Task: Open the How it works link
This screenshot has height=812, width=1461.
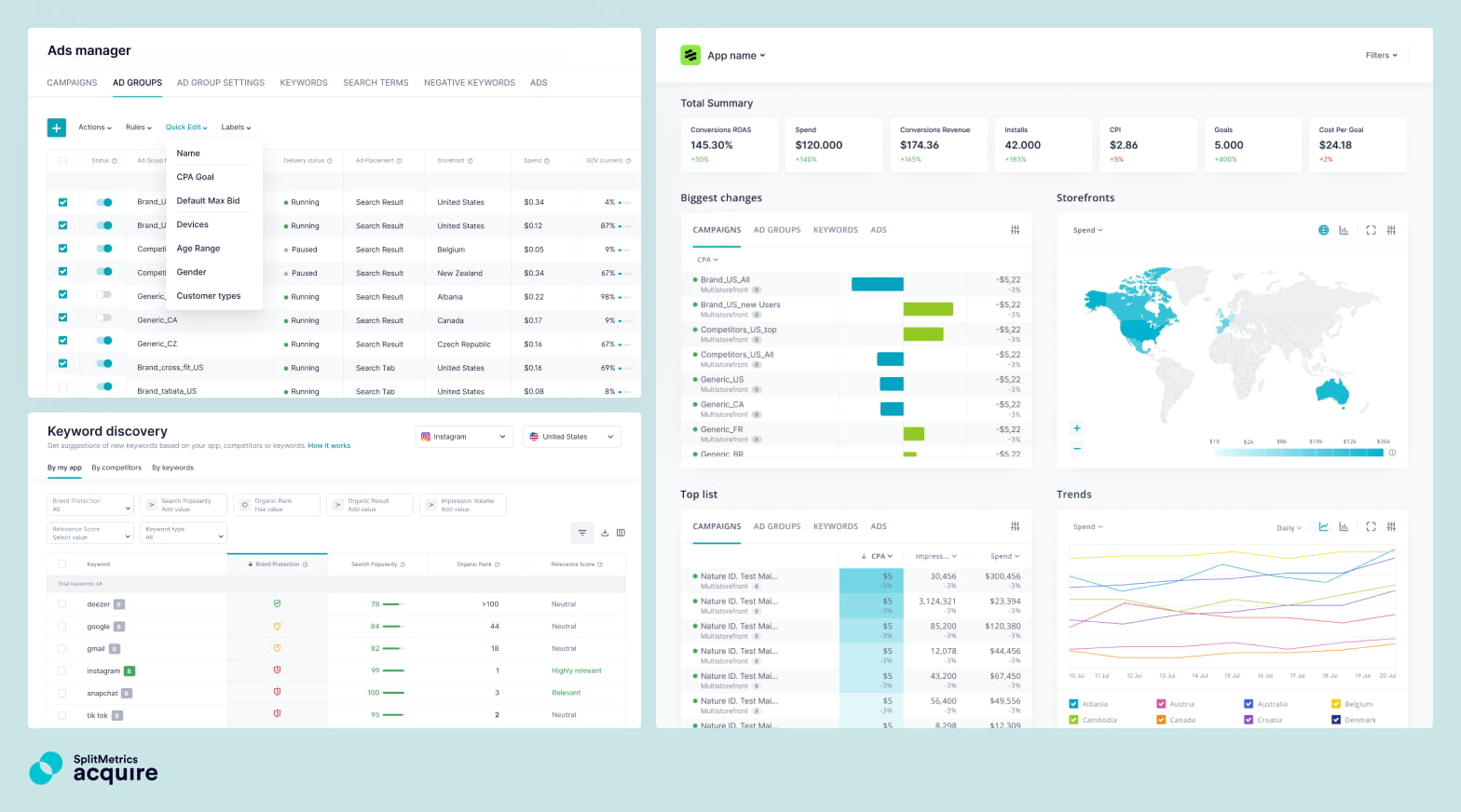Action: tap(329, 446)
